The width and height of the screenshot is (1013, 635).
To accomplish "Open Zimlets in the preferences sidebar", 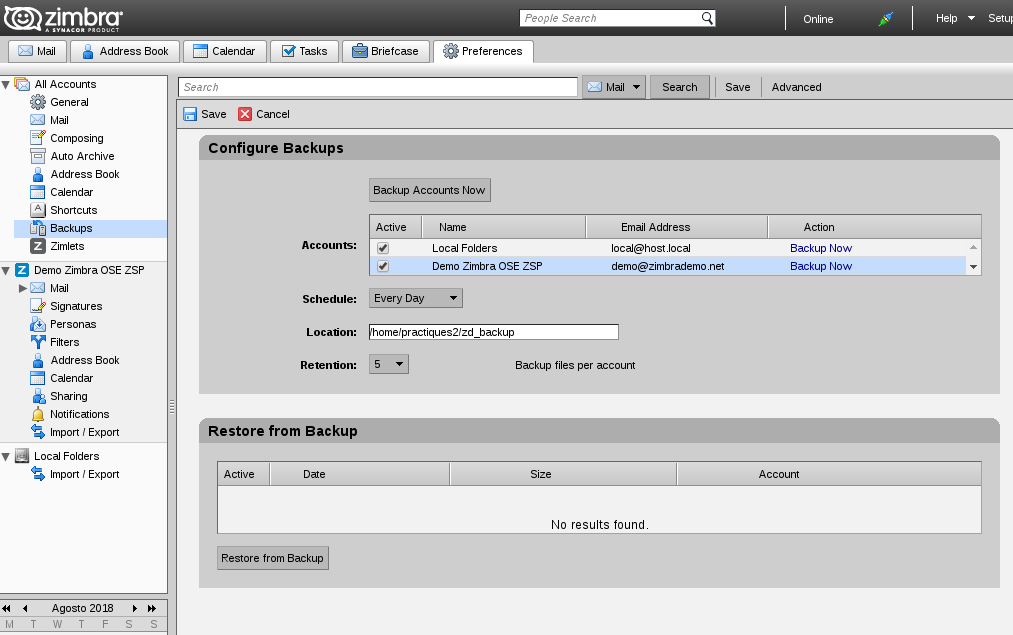I will 67,246.
